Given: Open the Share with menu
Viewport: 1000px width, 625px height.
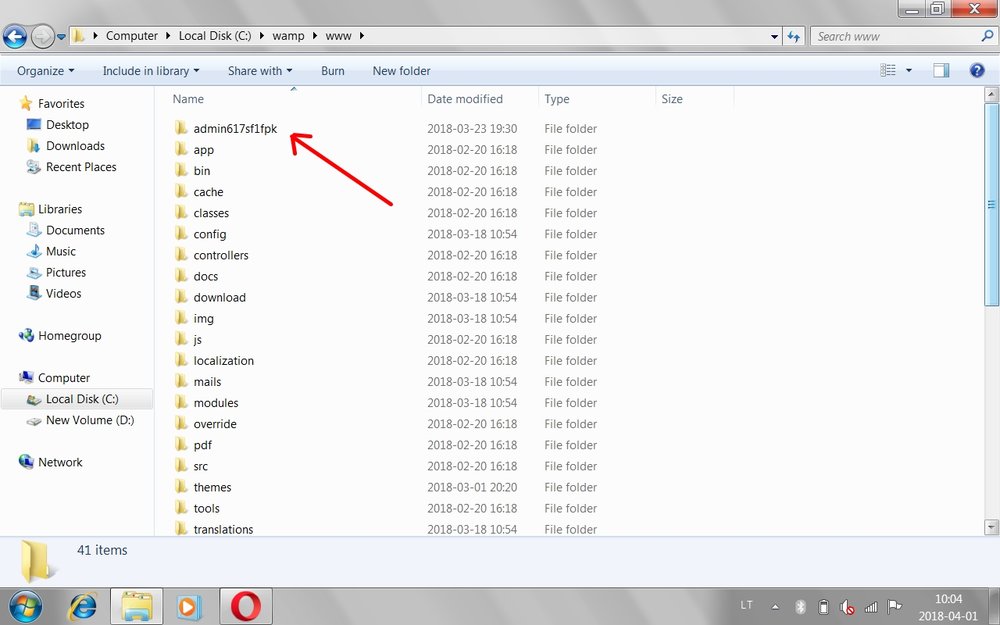Looking at the screenshot, I should coord(259,70).
